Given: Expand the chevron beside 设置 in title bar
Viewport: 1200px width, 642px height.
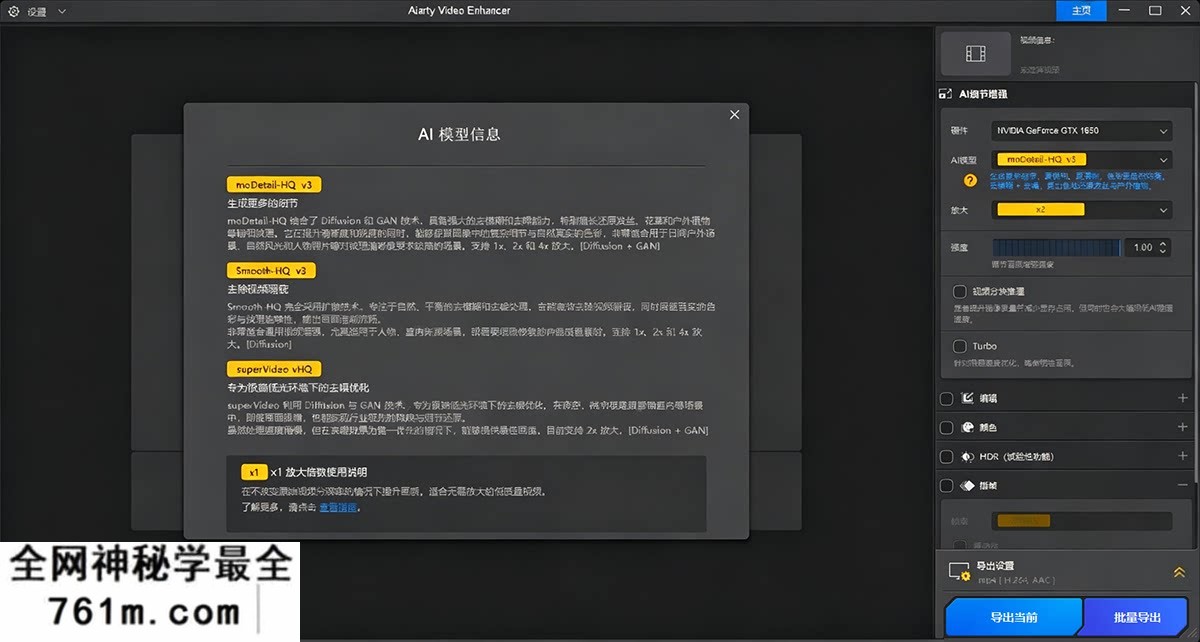Looking at the screenshot, I should pos(62,11).
